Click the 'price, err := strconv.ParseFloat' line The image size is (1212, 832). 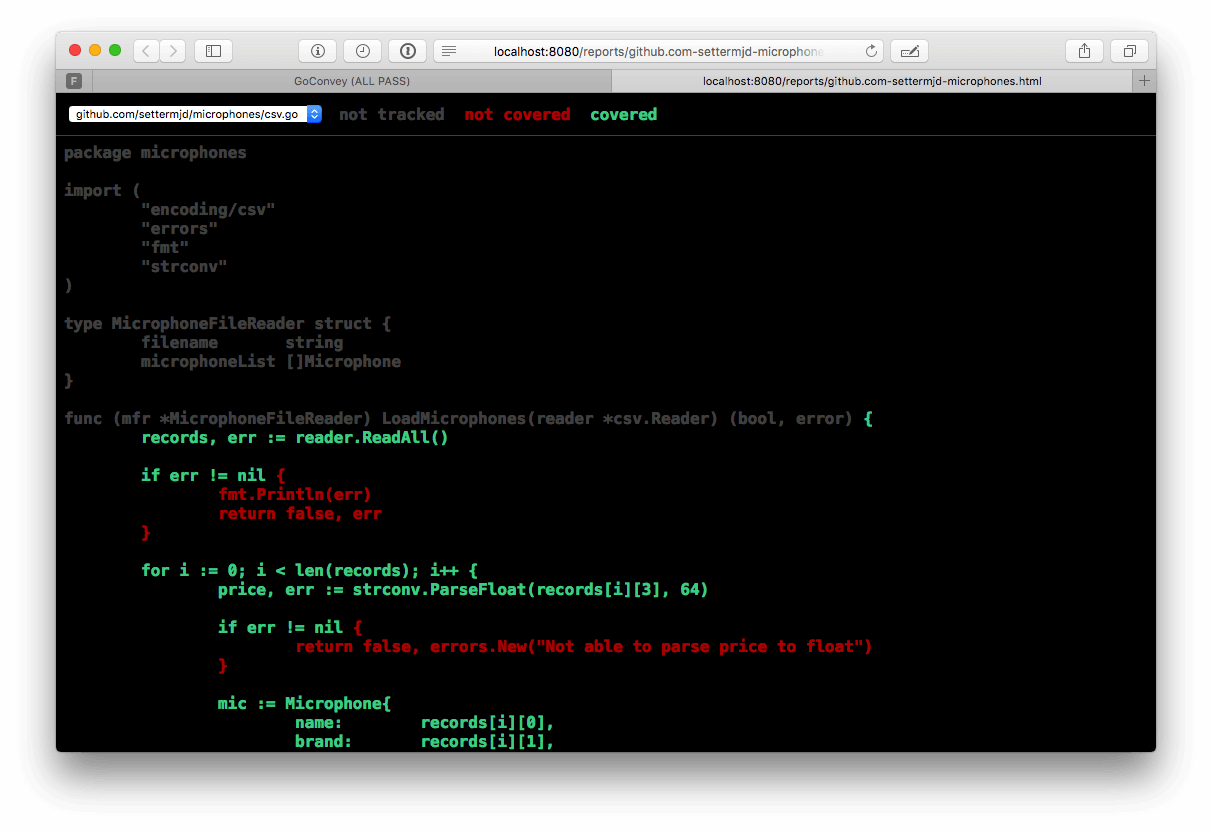[463, 590]
